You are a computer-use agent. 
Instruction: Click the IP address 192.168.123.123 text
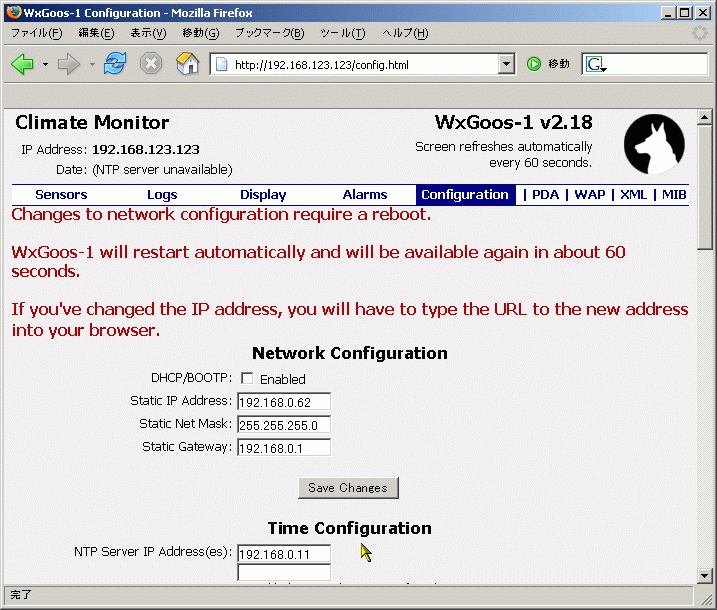coord(146,150)
